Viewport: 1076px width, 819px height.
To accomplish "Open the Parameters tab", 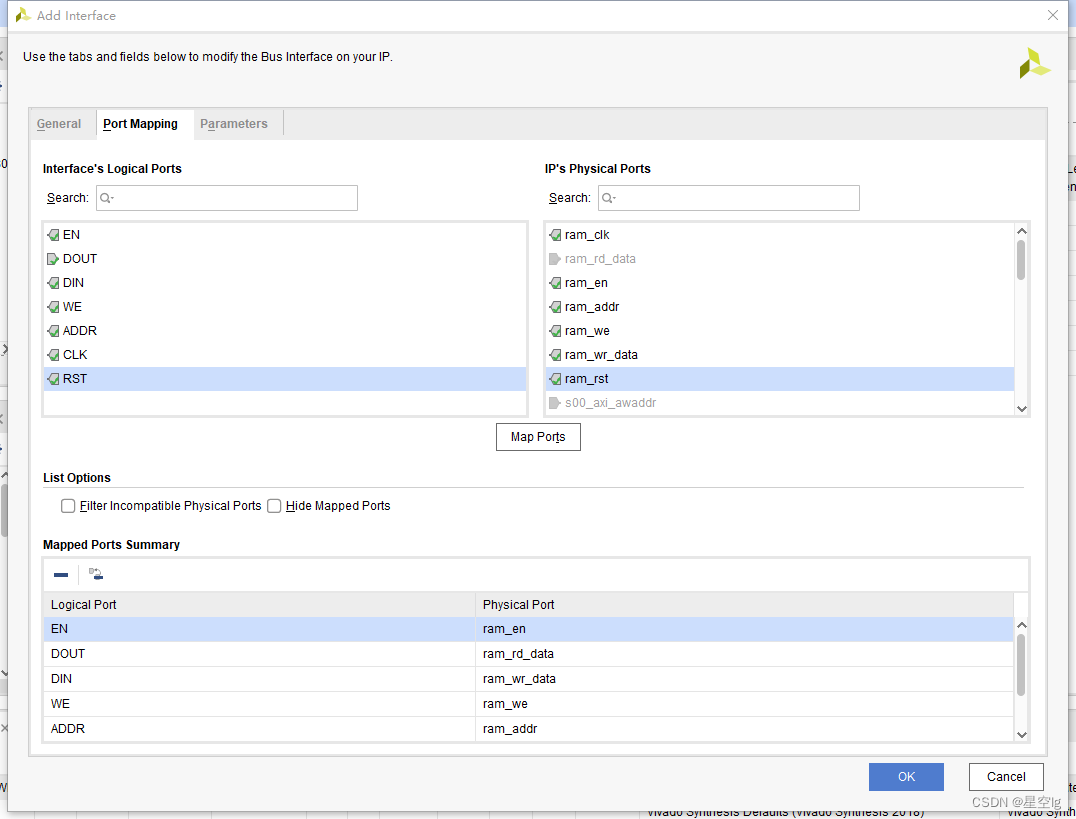I will (x=234, y=124).
